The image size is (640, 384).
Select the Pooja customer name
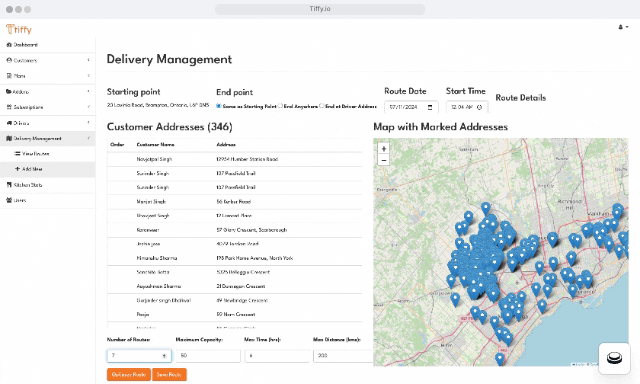pyautogui.click(x=143, y=314)
